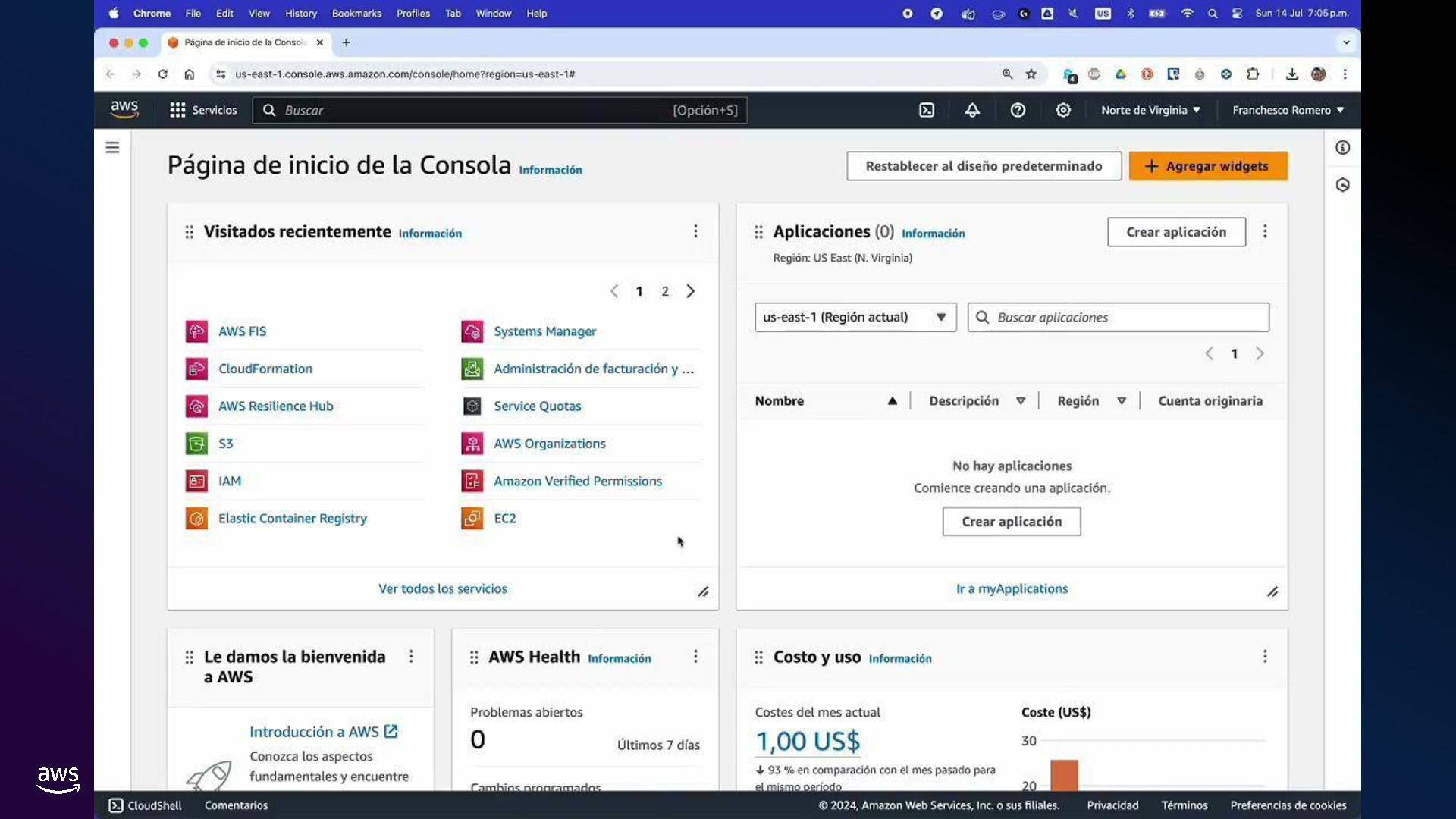Expand the Norte de Virginia region dropdown
The image size is (1456, 819).
point(1150,110)
